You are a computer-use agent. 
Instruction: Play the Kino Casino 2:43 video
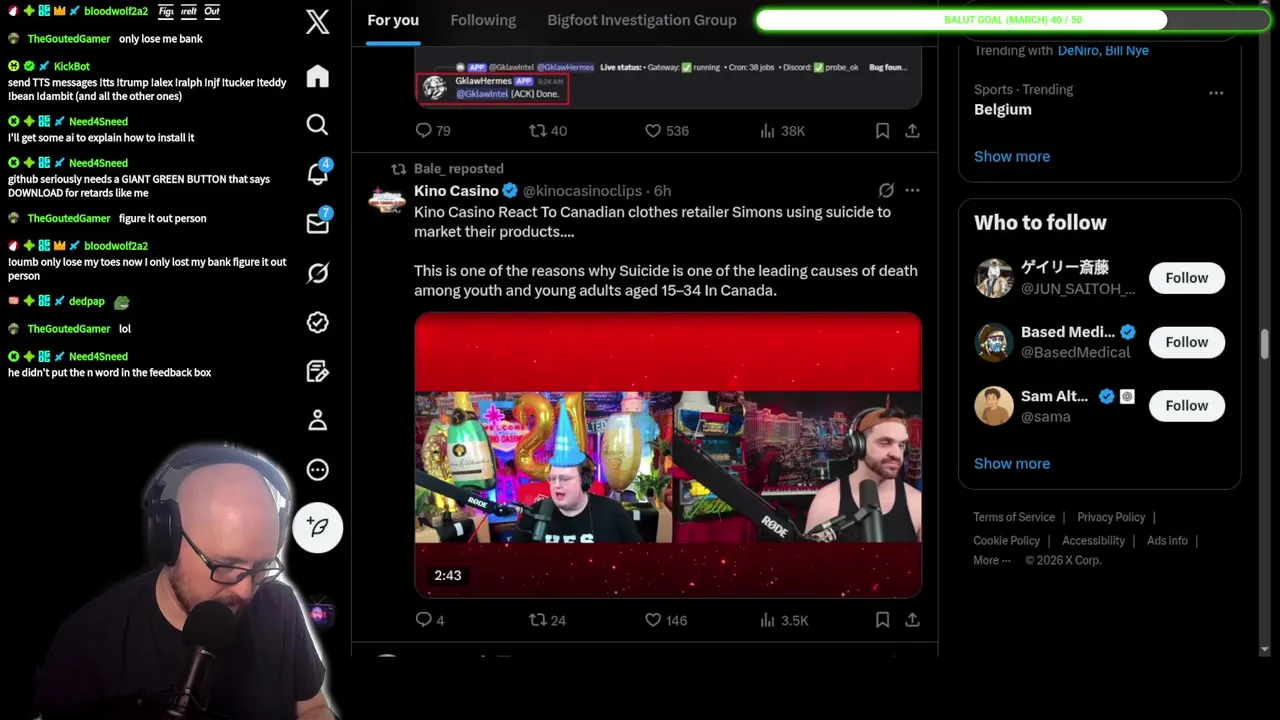click(668, 455)
